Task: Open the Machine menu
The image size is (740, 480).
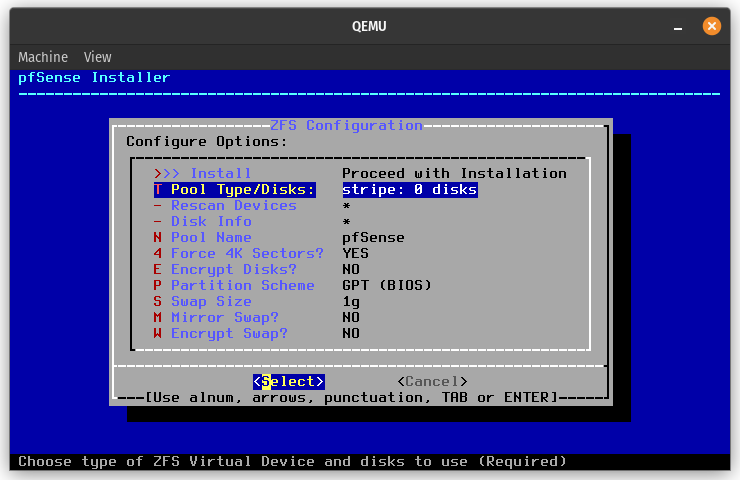Action: [43, 57]
